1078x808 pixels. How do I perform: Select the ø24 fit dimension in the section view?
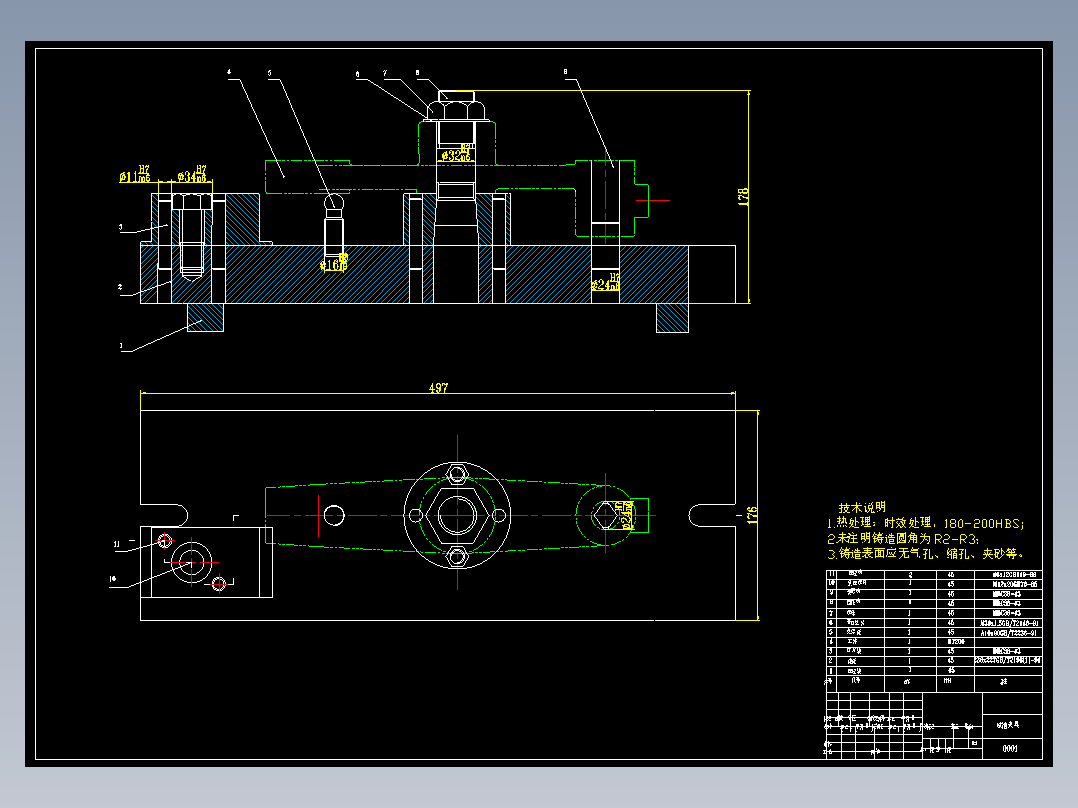[x=606, y=283]
